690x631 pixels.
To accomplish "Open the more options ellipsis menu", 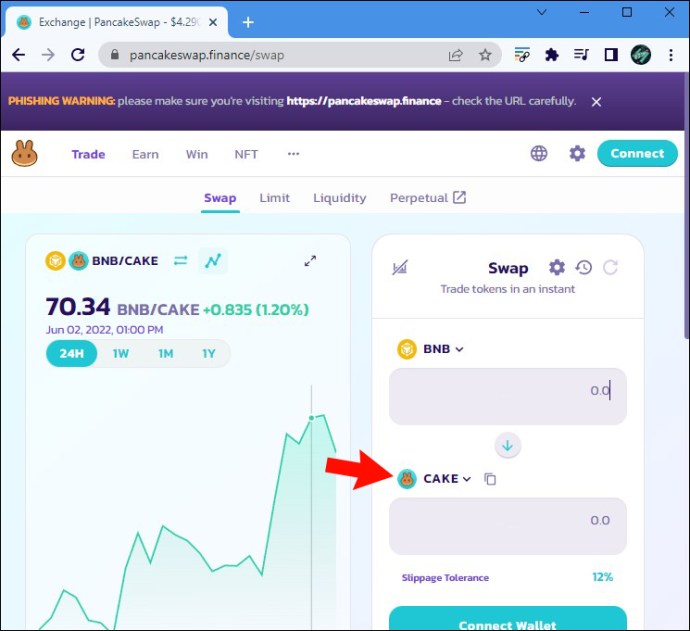I will point(294,154).
